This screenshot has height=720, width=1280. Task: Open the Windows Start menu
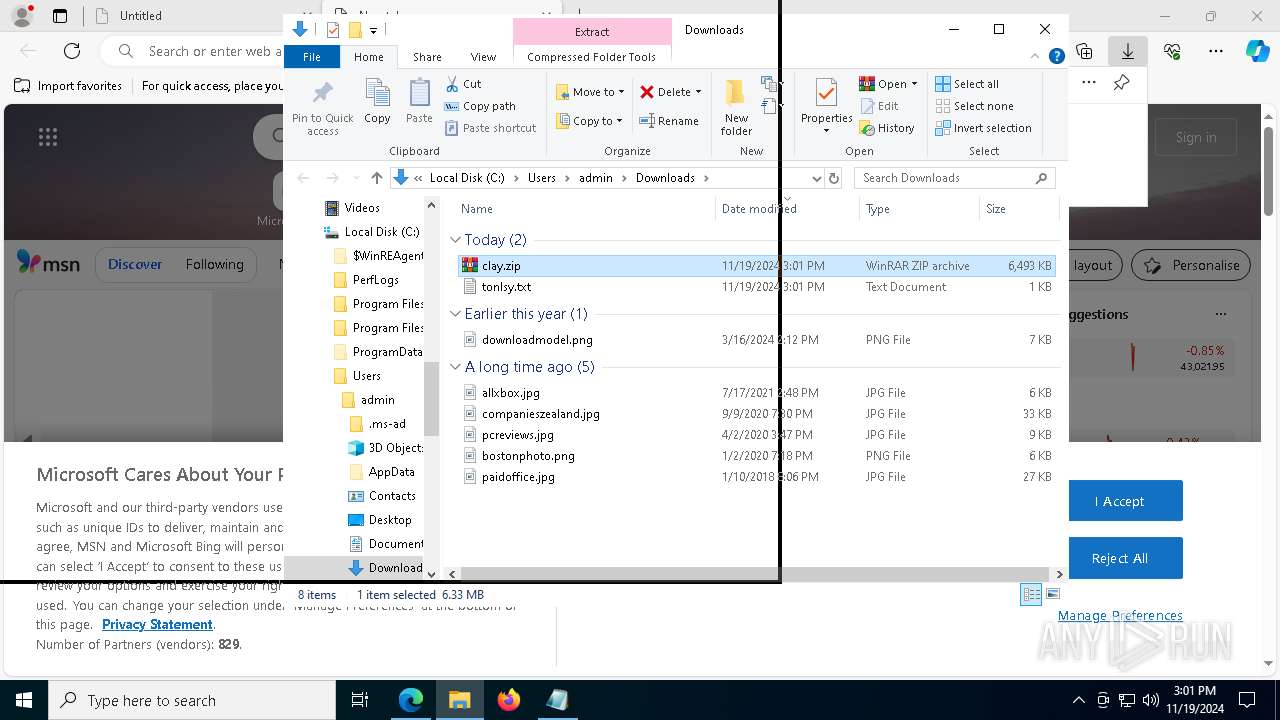coord(23,701)
